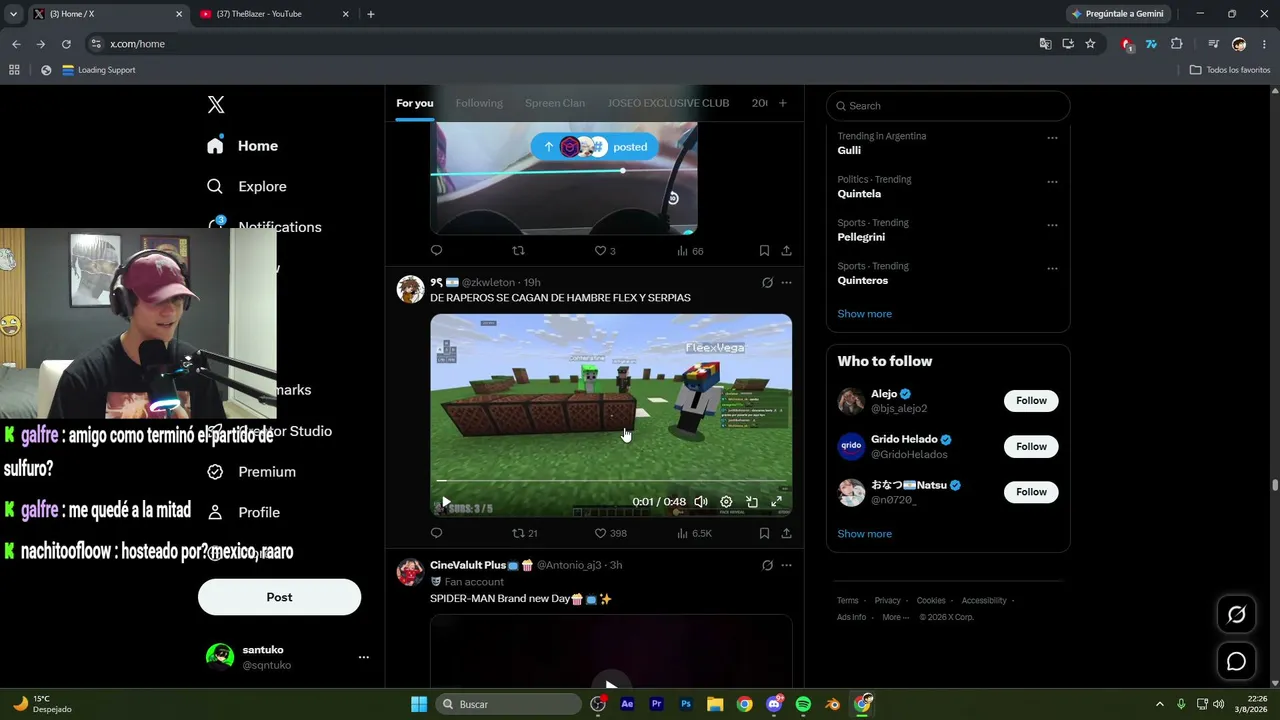The image size is (1280, 720).
Task: Share the zkwleton post
Action: pyautogui.click(x=786, y=534)
